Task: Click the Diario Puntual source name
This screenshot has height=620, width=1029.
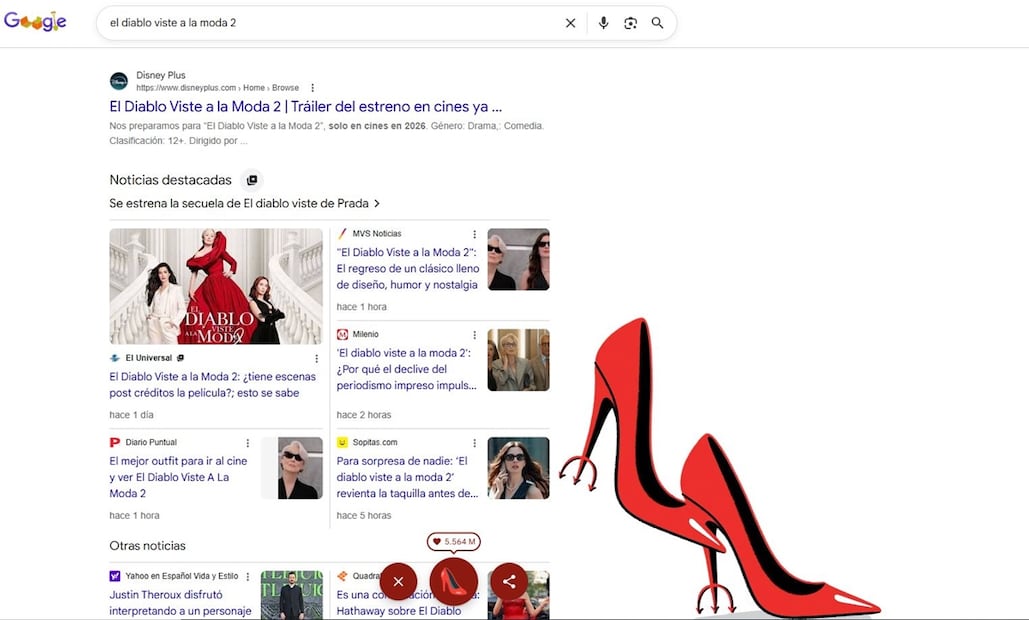Action: [x=151, y=443]
